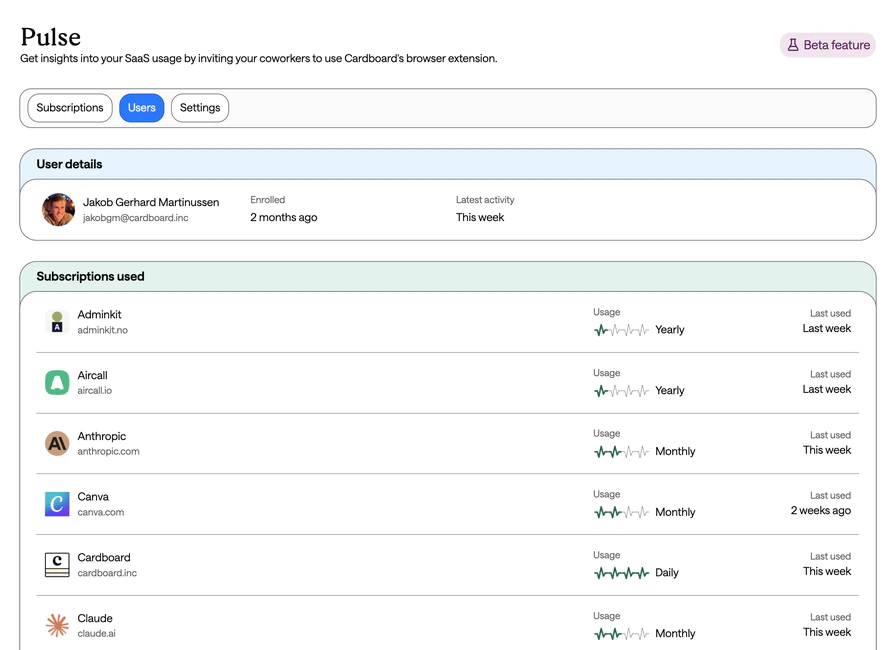Click the Cardboard usage pulse graph
Viewport: 896px width, 650px height.
[622, 573]
